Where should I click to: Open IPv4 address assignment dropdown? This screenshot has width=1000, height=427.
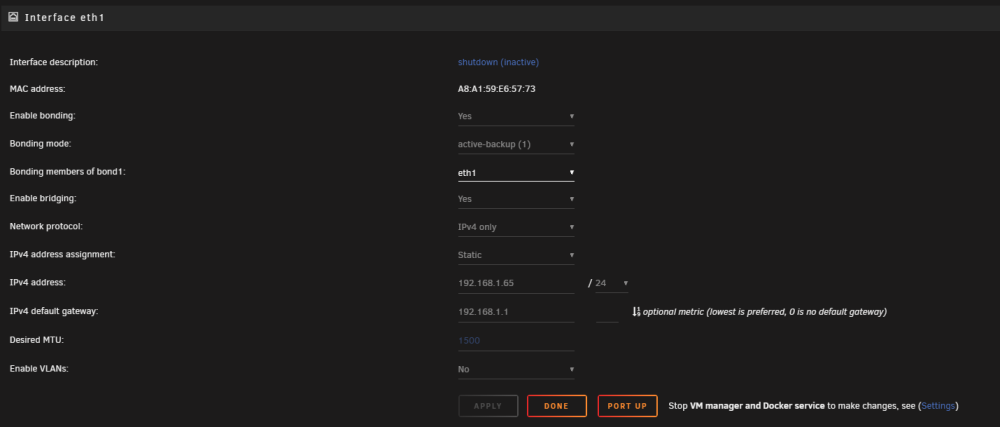pyautogui.click(x=516, y=256)
